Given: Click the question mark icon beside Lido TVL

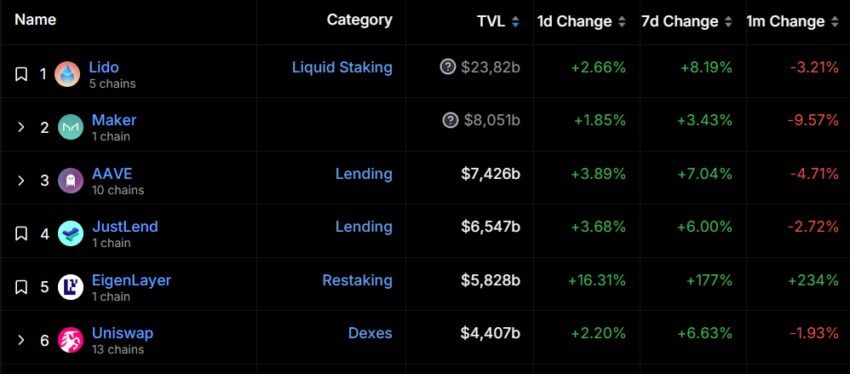Looking at the screenshot, I should pyautogui.click(x=448, y=67).
